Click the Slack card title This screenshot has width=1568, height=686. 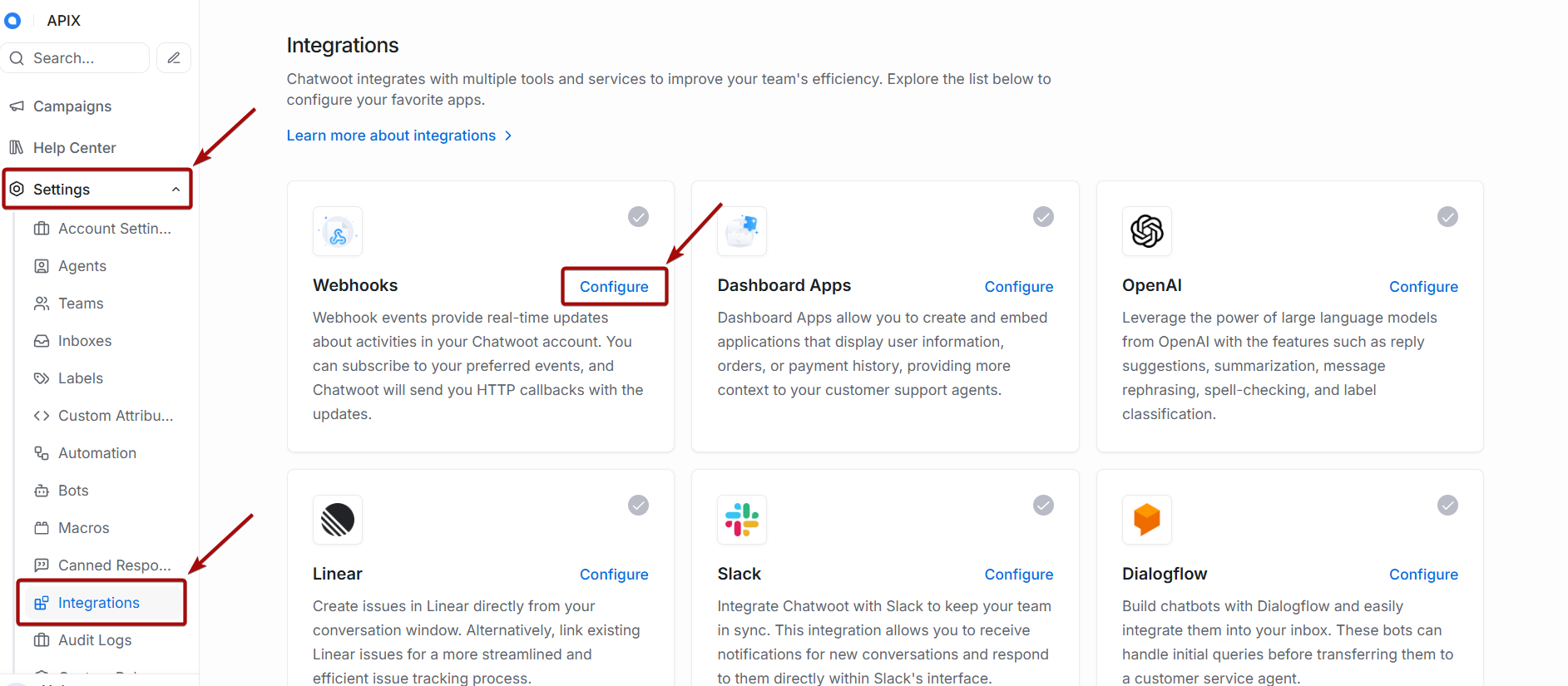click(x=739, y=574)
